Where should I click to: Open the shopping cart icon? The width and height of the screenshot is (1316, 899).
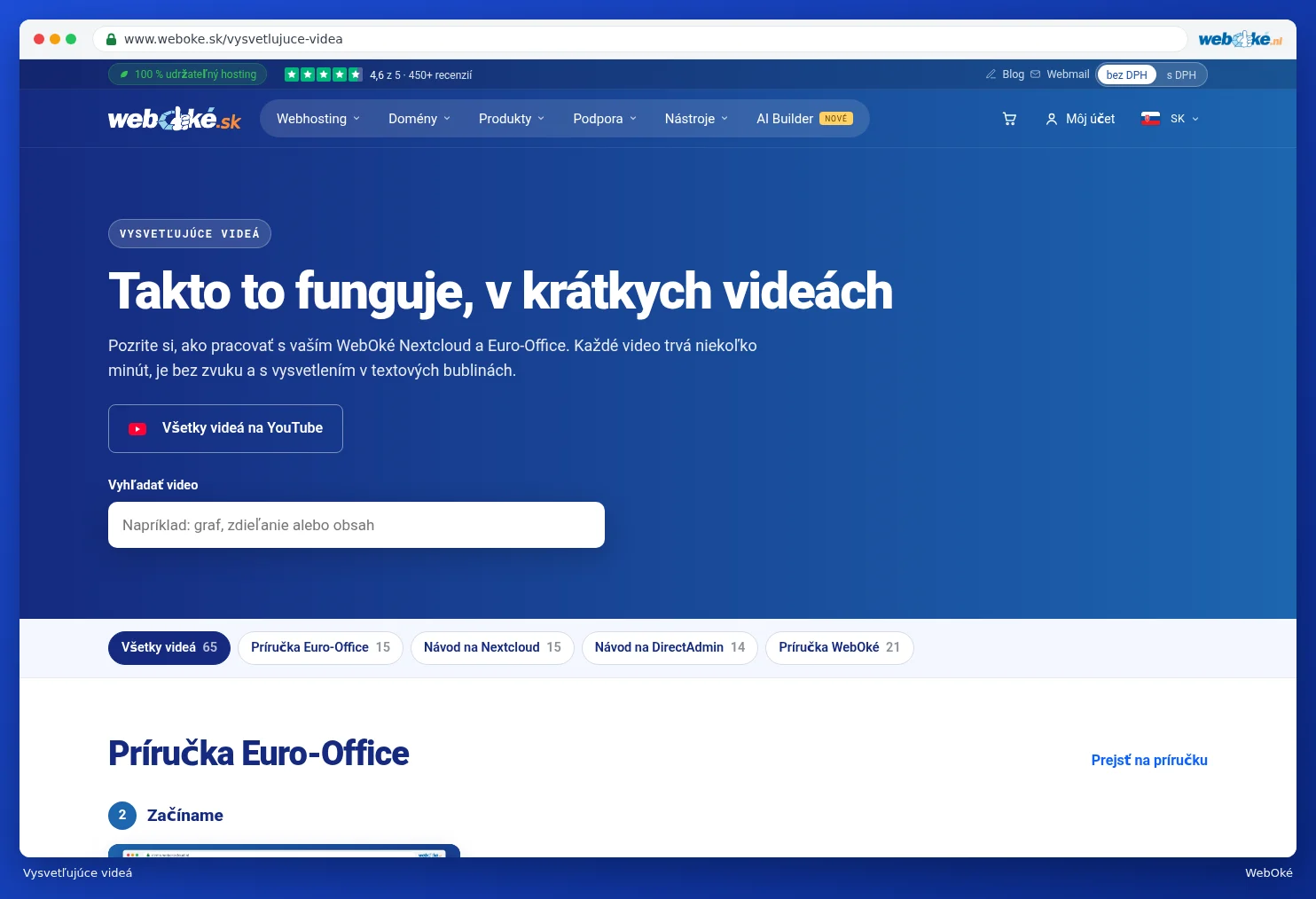point(1009,119)
